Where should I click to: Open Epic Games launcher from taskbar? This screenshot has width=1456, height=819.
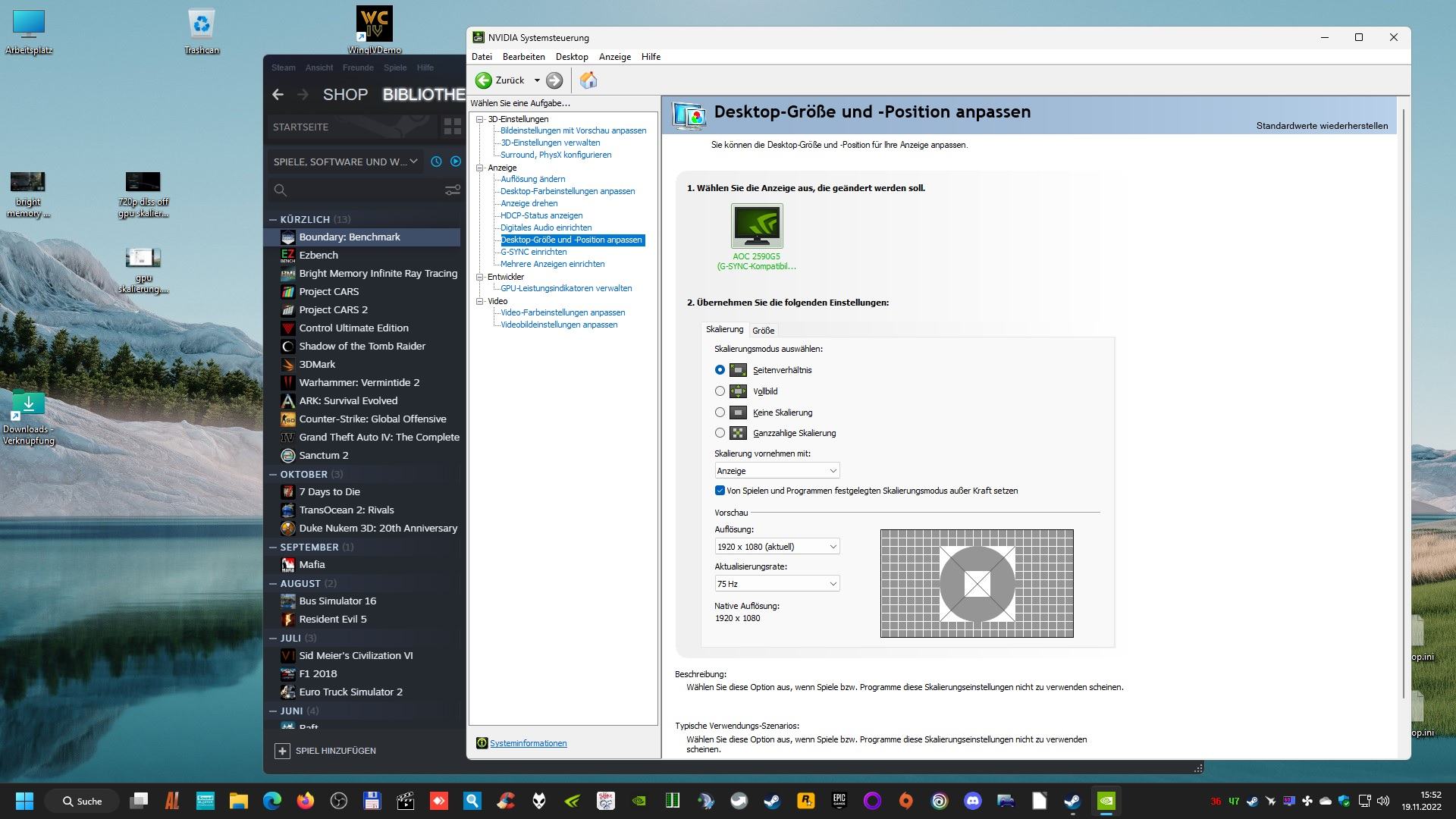point(839,801)
